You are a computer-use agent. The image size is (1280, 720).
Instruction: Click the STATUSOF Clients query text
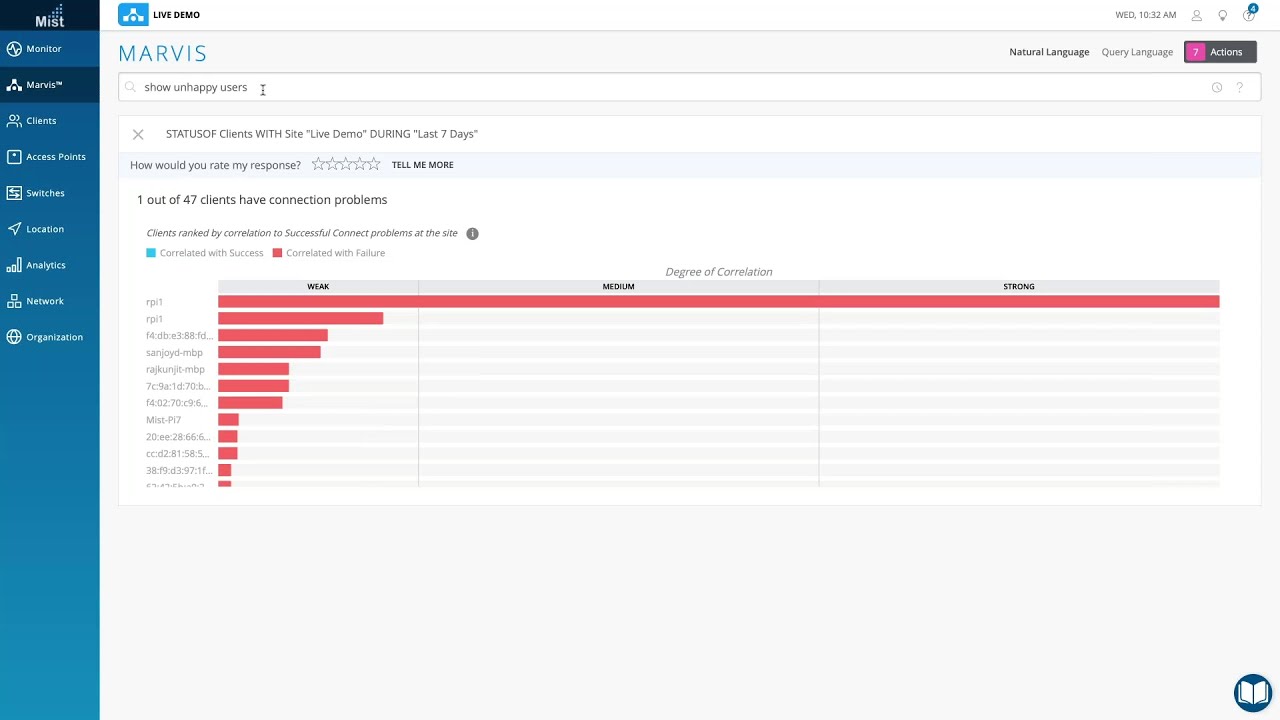pos(322,134)
